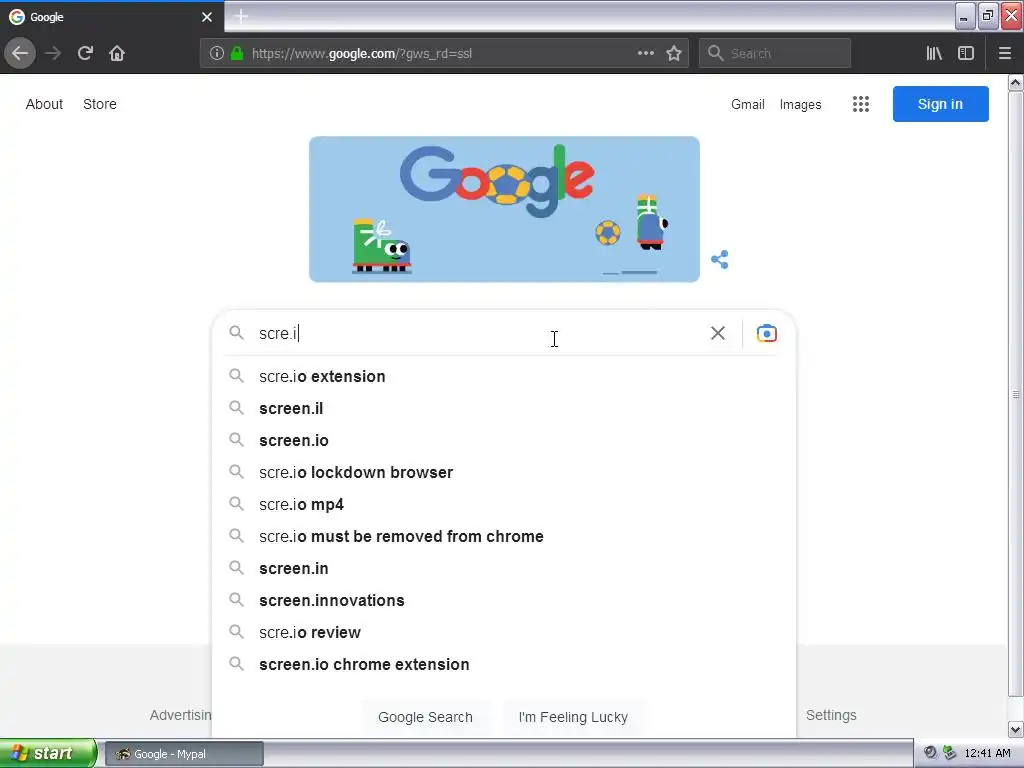The height and width of the screenshot is (768, 1024).
Task: Open the Windows Start menu
Action: 48,753
